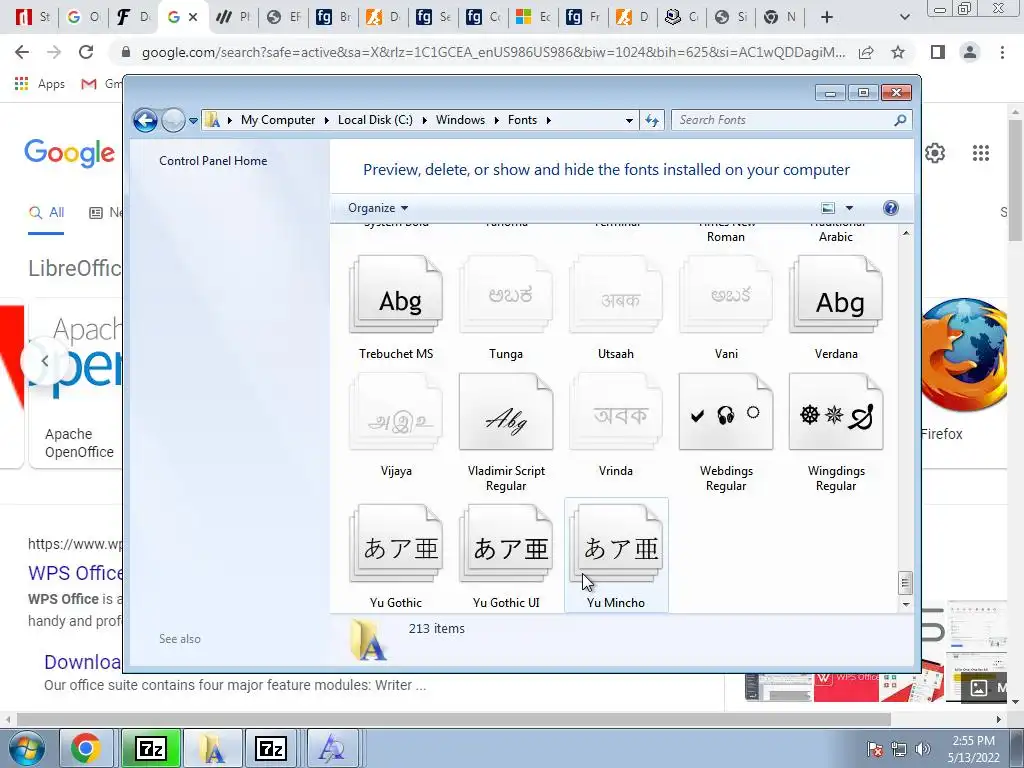The image size is (1024, 768).
Task: Expand the arrow after Local Disk (C:)
Action: coord(424,120)
